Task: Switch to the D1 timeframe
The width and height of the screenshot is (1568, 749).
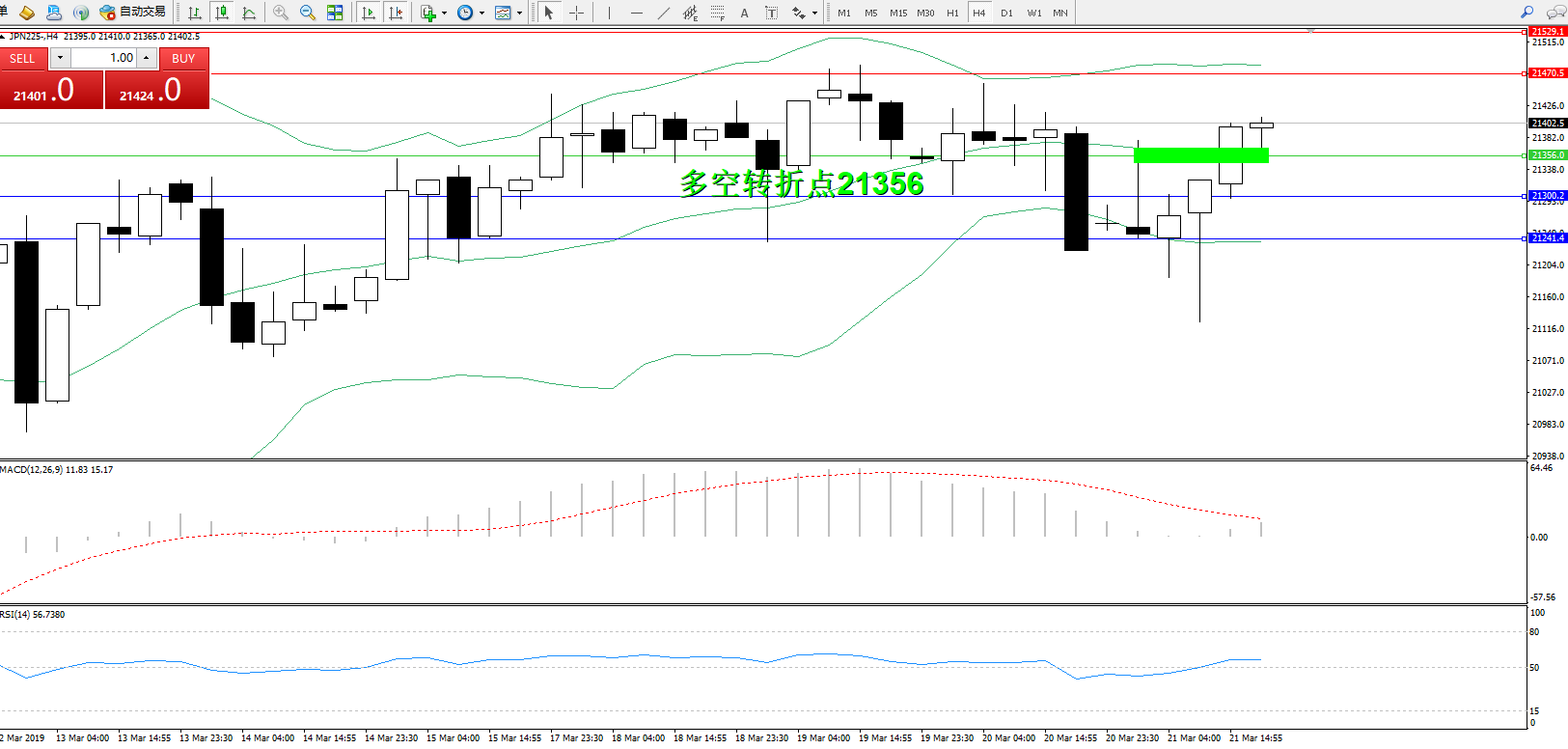Action: 1006,13
